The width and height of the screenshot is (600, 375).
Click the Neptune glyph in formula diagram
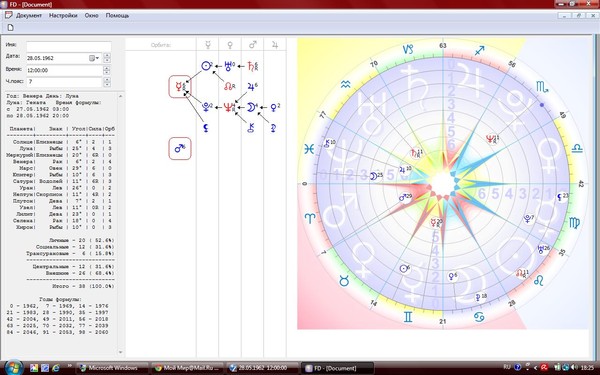[x=229, y=108]
